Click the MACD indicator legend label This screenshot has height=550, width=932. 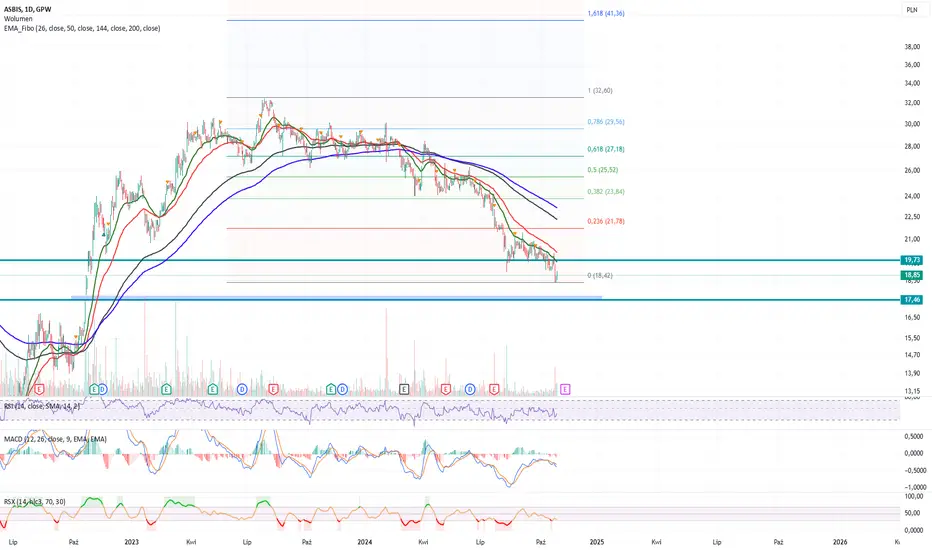click(55, 439)
